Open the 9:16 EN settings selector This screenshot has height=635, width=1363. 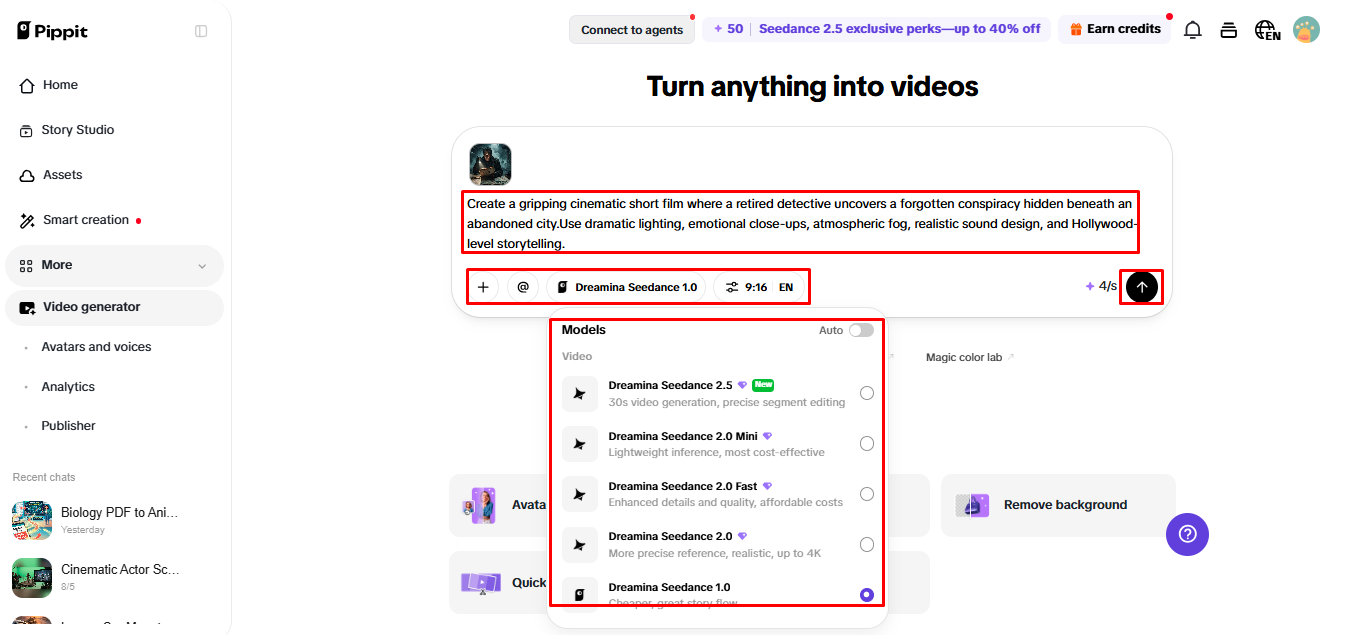[759, 287]
